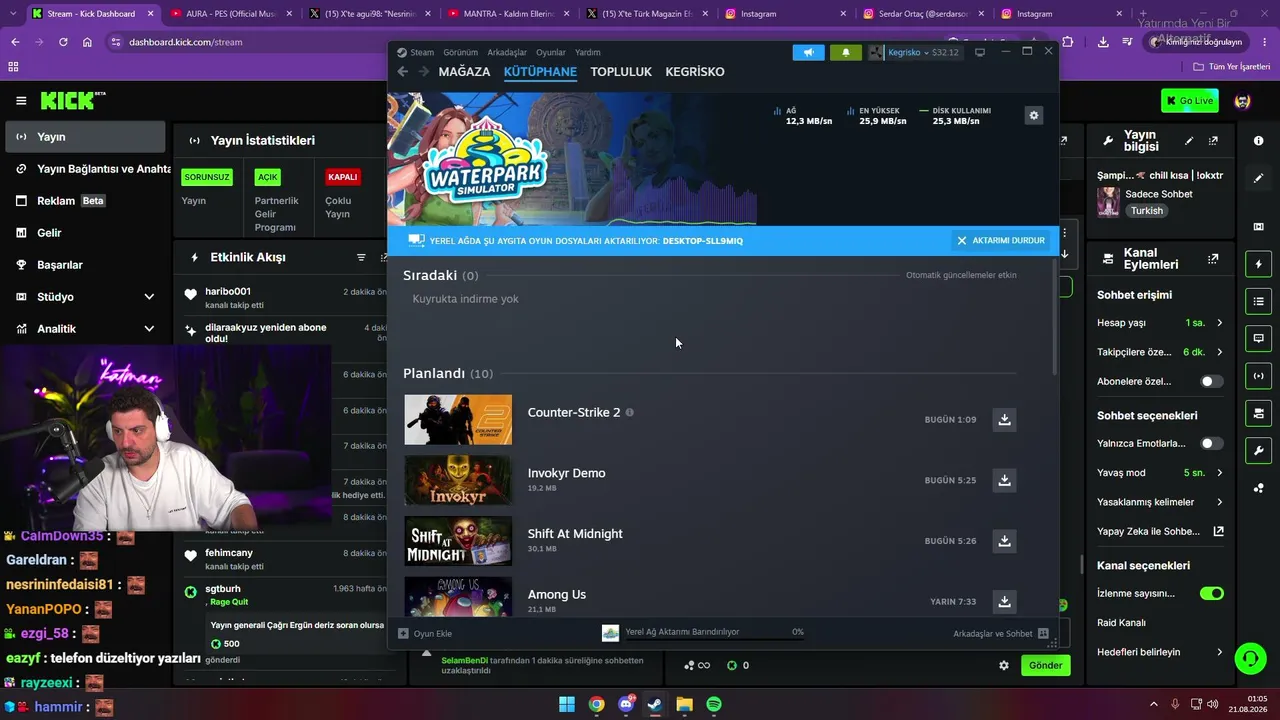Open Steam Big Picture mode icon
This screenshot has width=1280, height=720.
click(980, 52)
